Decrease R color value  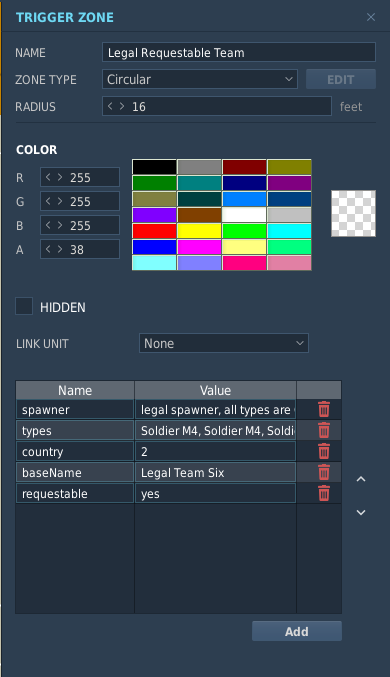(x=48, y=177)
